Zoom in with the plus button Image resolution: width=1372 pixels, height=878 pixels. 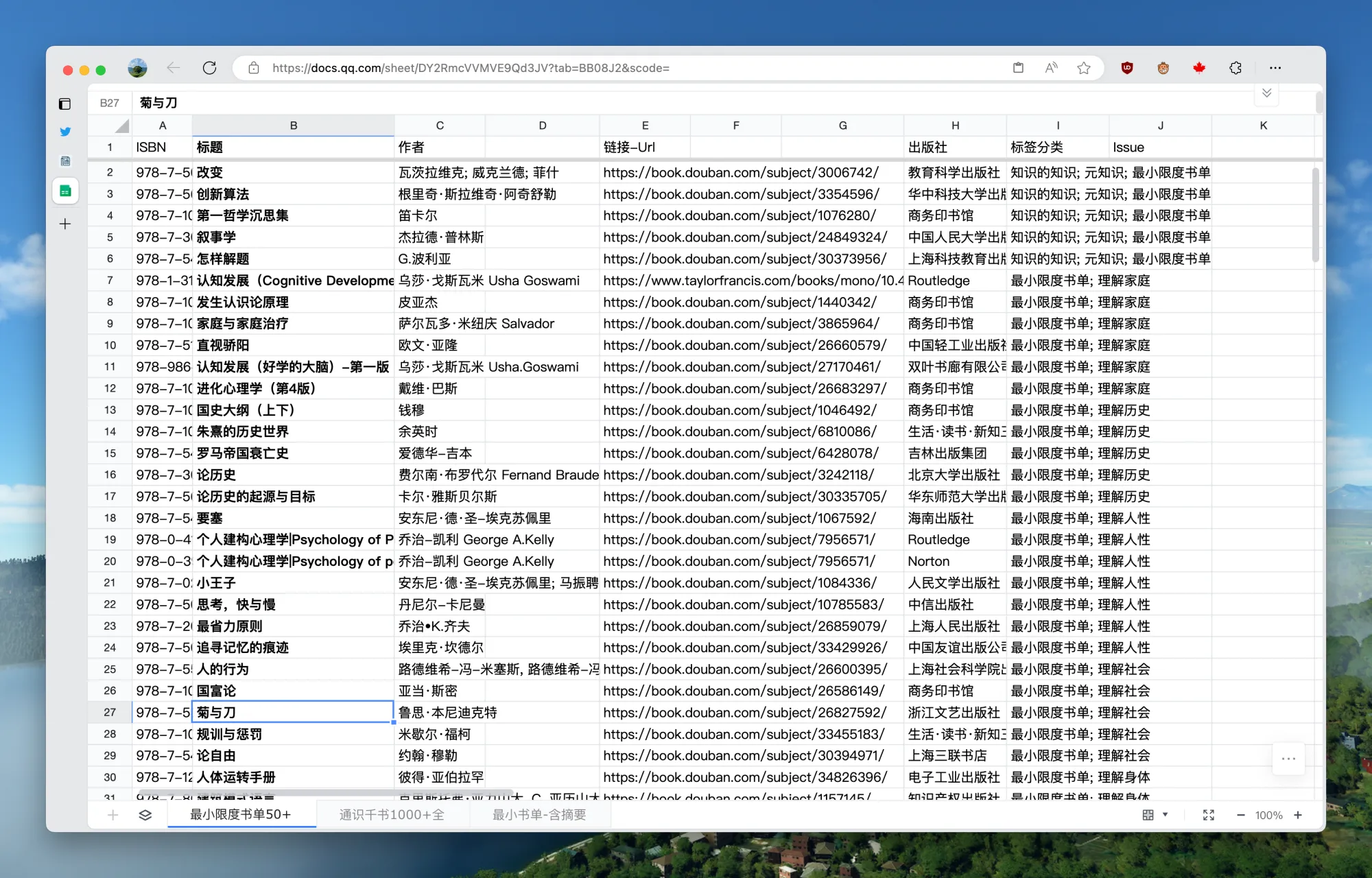click(x=1298, y=815)
